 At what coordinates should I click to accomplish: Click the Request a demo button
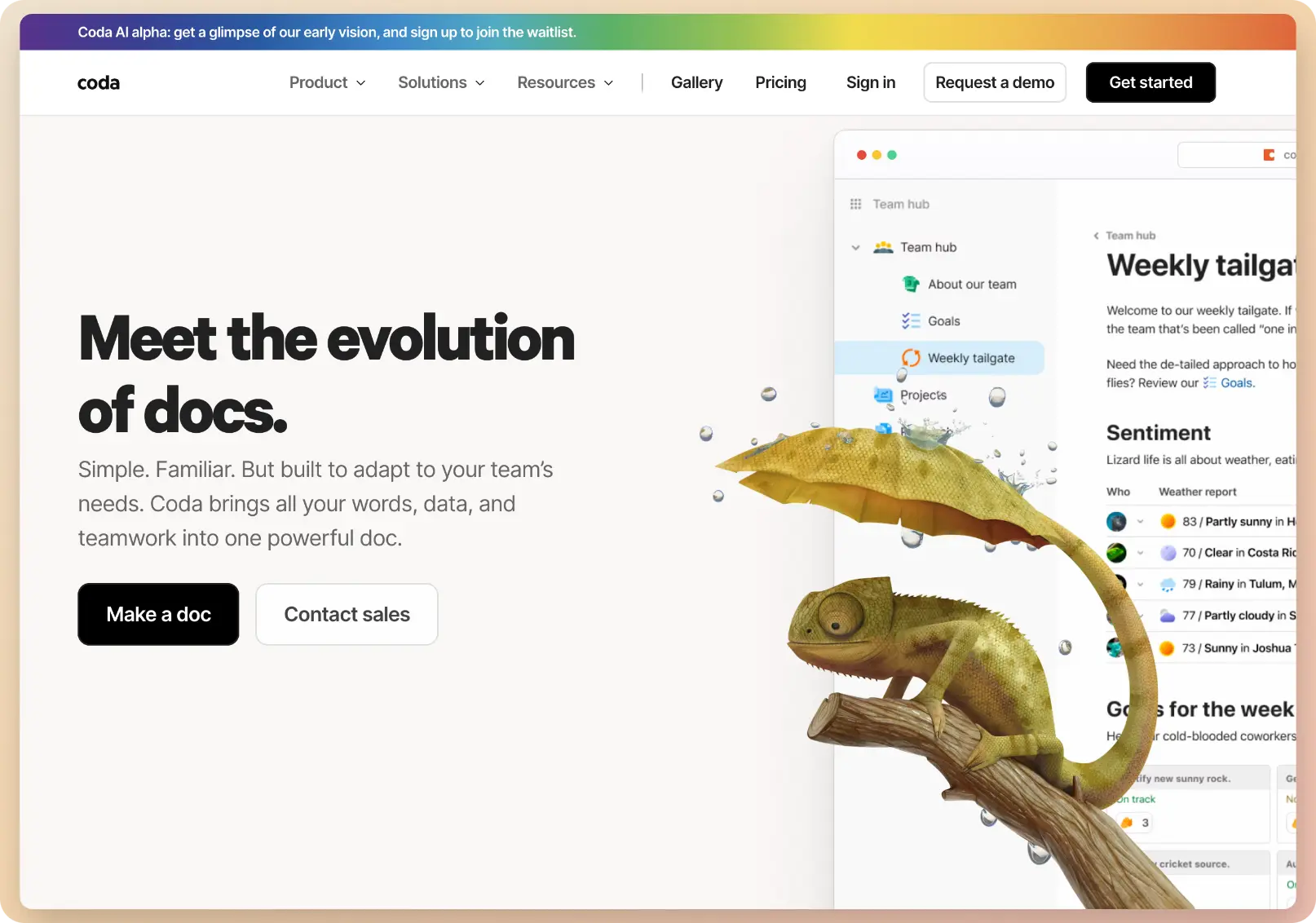(x=994, y=82)
